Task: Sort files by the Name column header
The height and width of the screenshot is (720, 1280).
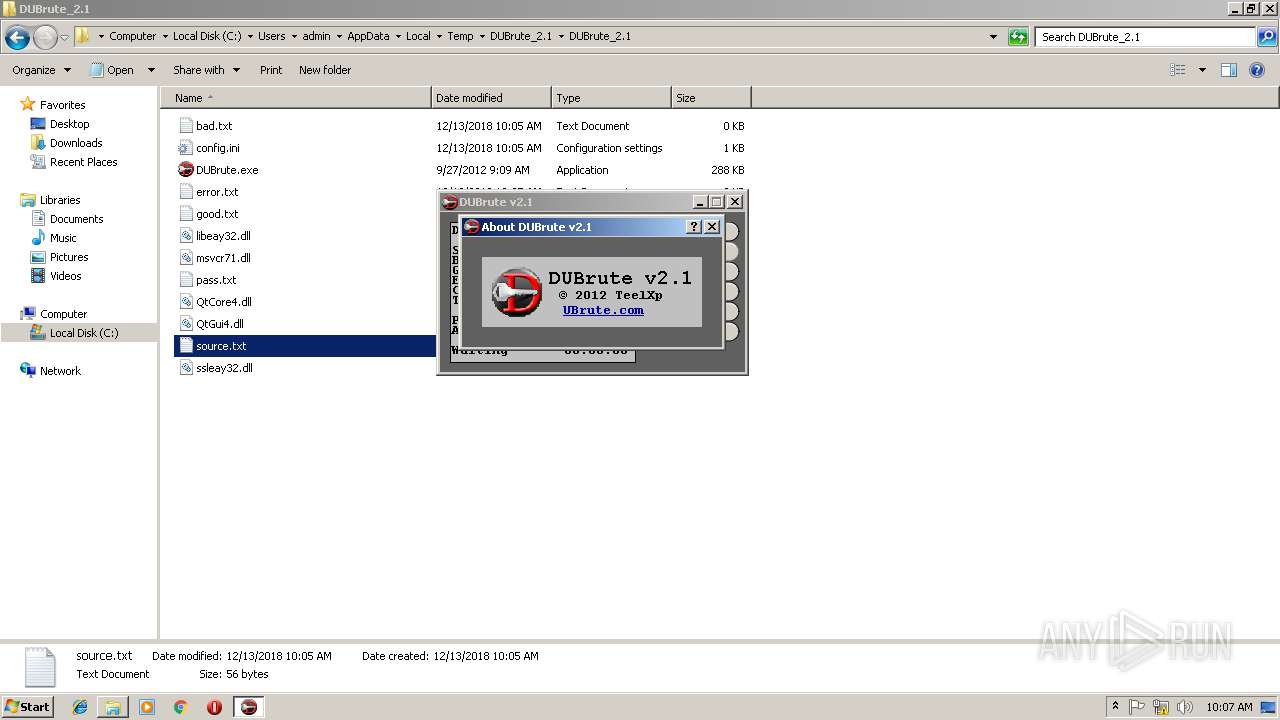Action: 296,98
